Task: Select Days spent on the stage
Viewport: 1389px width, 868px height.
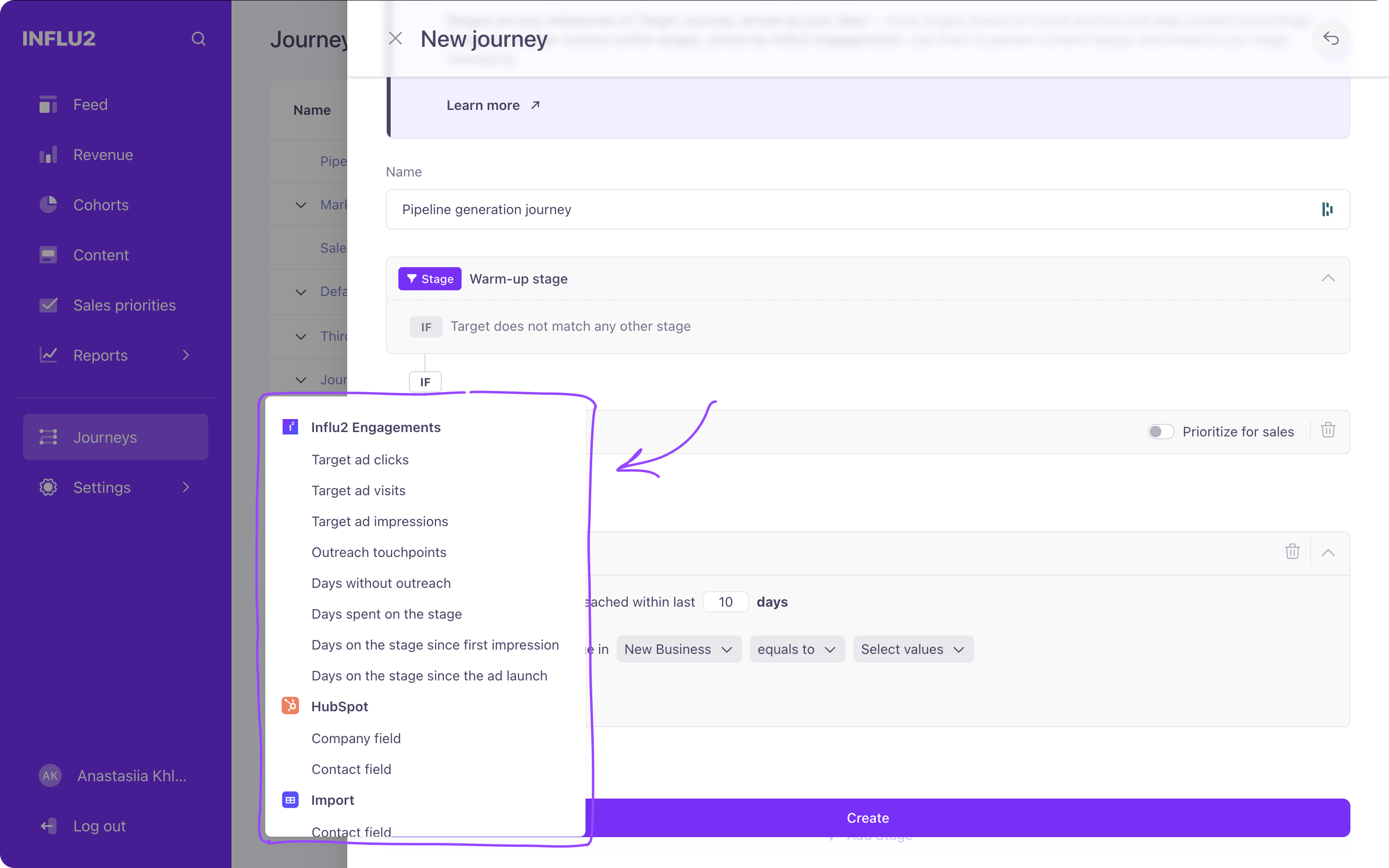Action: point(386,614)
